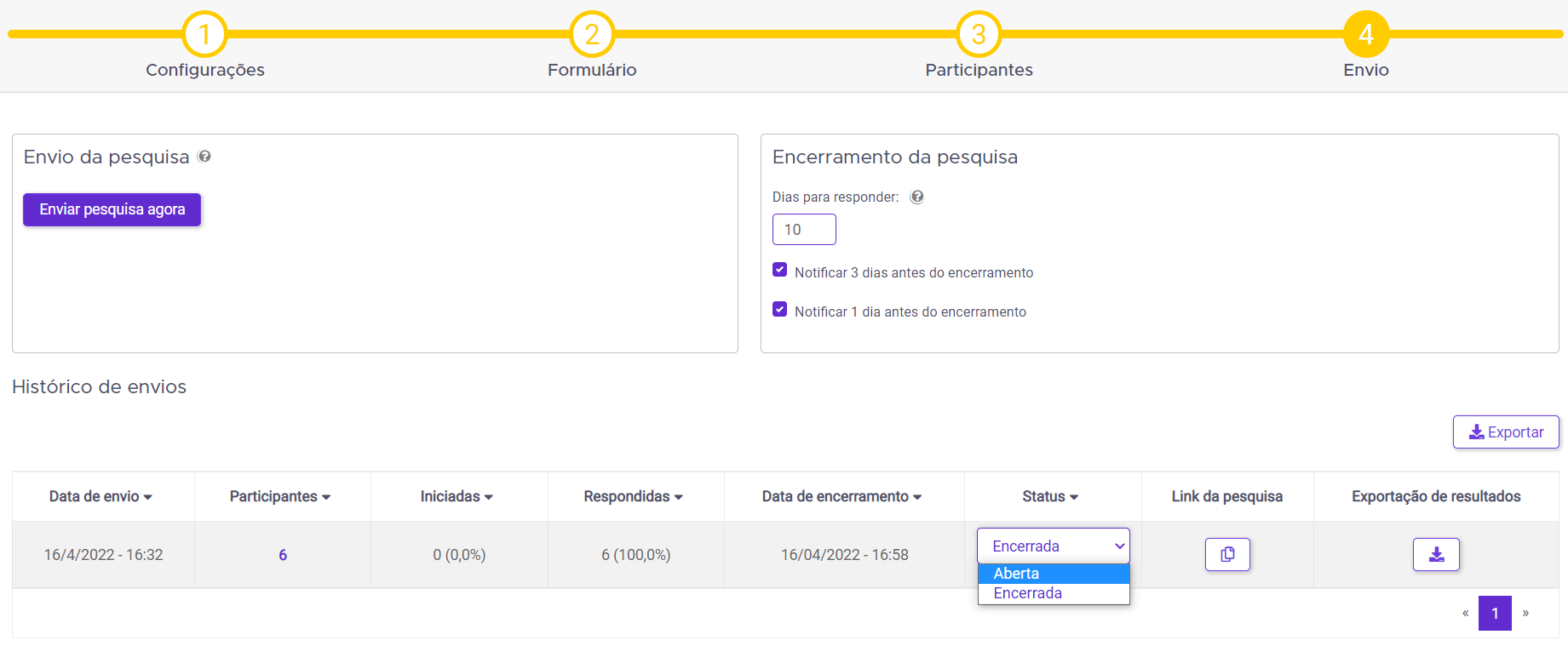Click the Dias para responder input field

click(804, 230)
